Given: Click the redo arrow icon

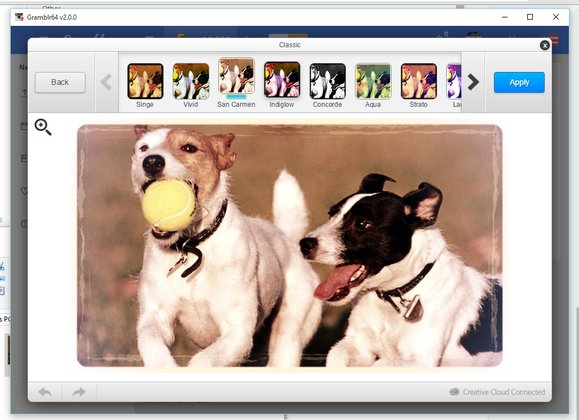Looking at the screenshot, I should pos(79,392).
